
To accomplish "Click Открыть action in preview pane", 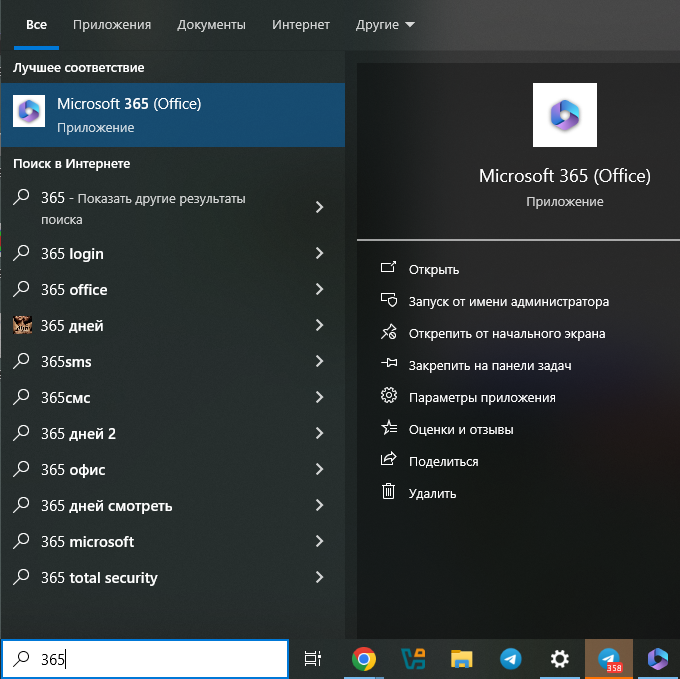I will click(x=434, y=270).
